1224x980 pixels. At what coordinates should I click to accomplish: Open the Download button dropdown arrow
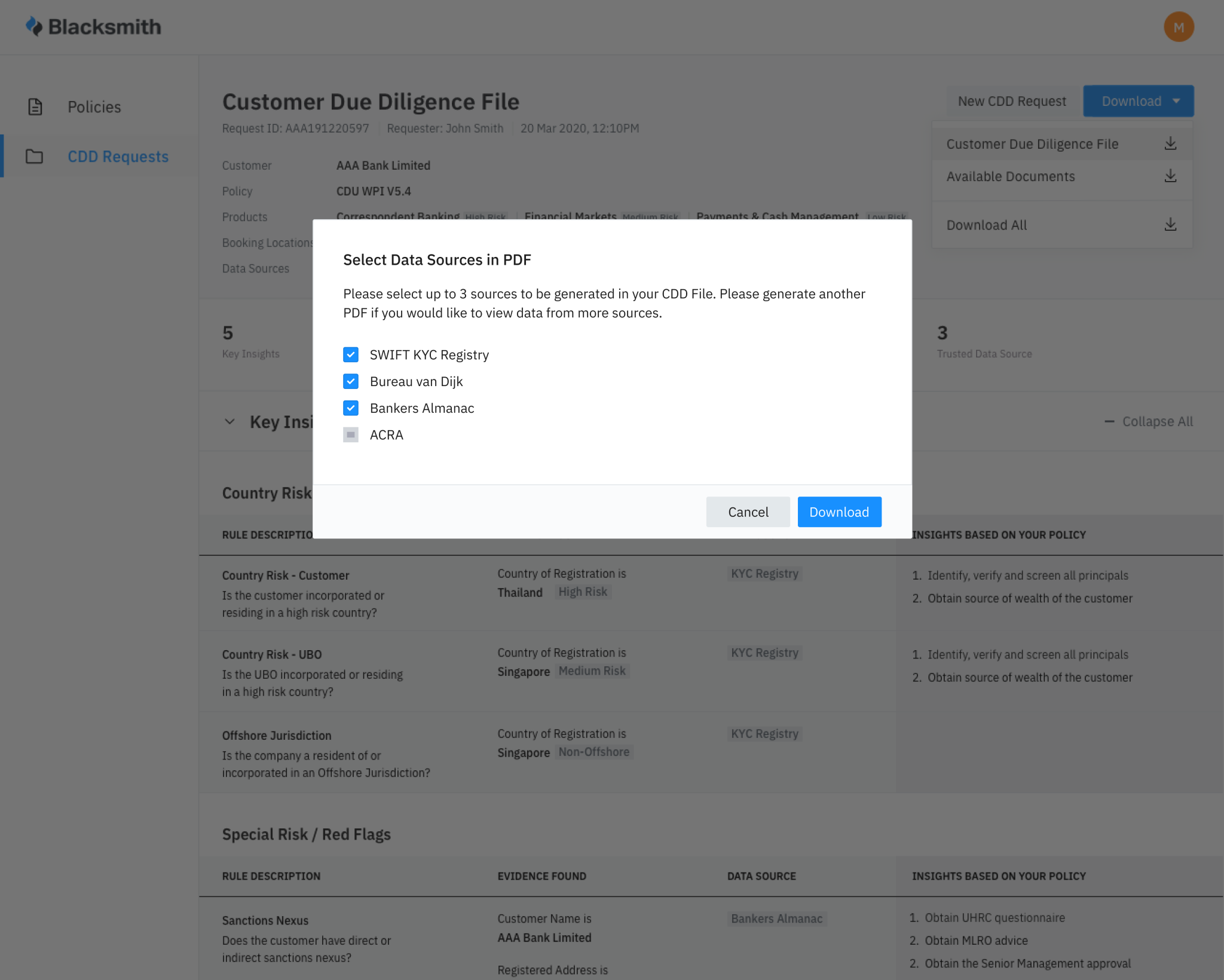click(x=1175, y=101)
